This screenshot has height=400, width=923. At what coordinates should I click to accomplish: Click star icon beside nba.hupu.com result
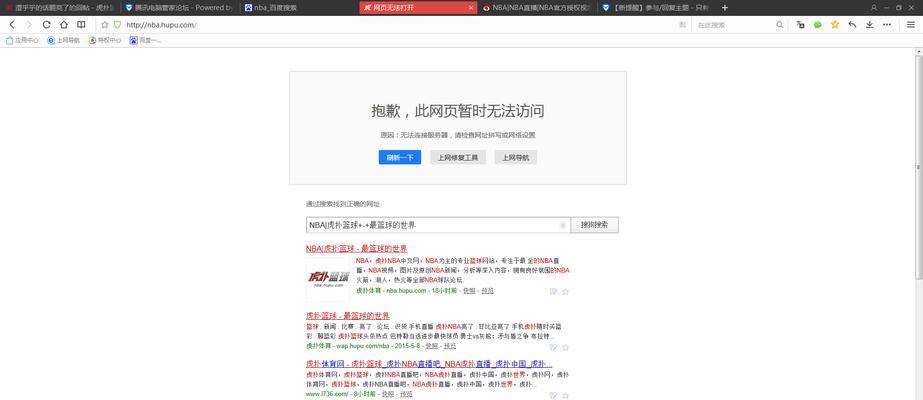(x=566, y=291)
